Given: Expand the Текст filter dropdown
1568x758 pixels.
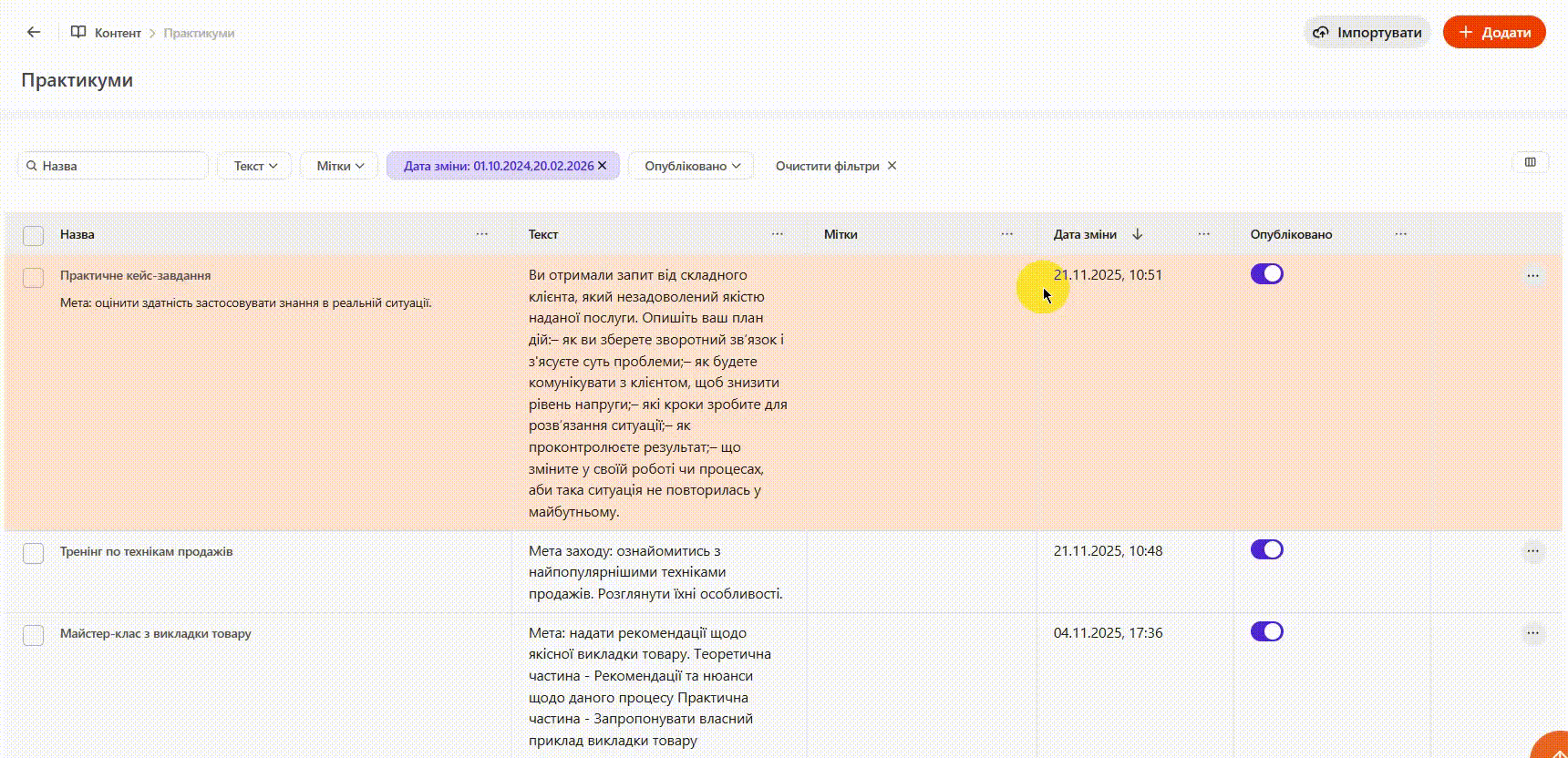Looking at the screenshot, I should point(254,166).
